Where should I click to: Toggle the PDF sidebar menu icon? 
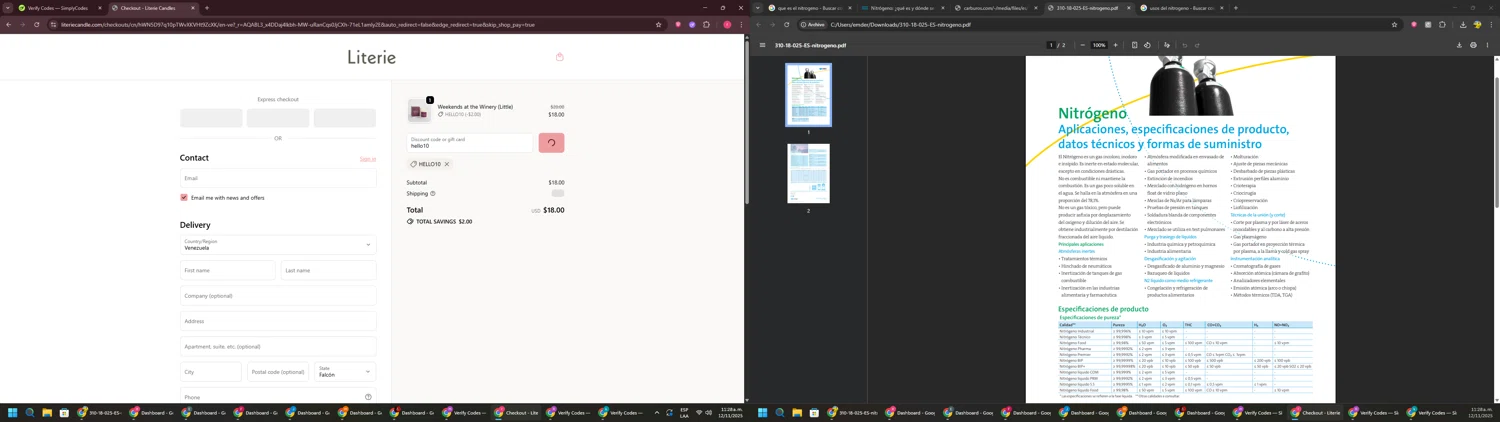point(762,45)
